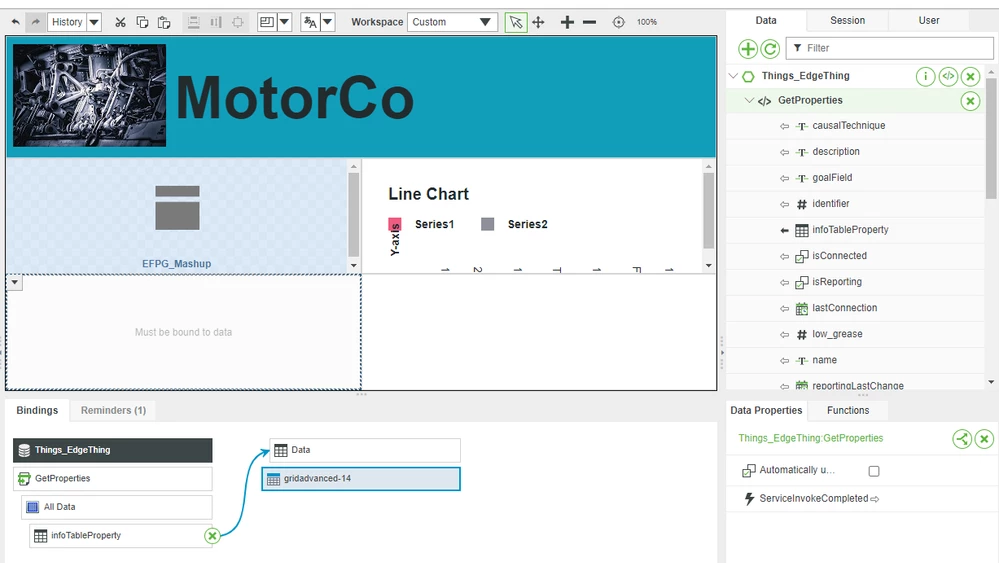Image resolution: width=999 pixels, height=563 pixels.
Task: Select the EFPG_Mashup contained mashup widget
Action: [177, 217]
